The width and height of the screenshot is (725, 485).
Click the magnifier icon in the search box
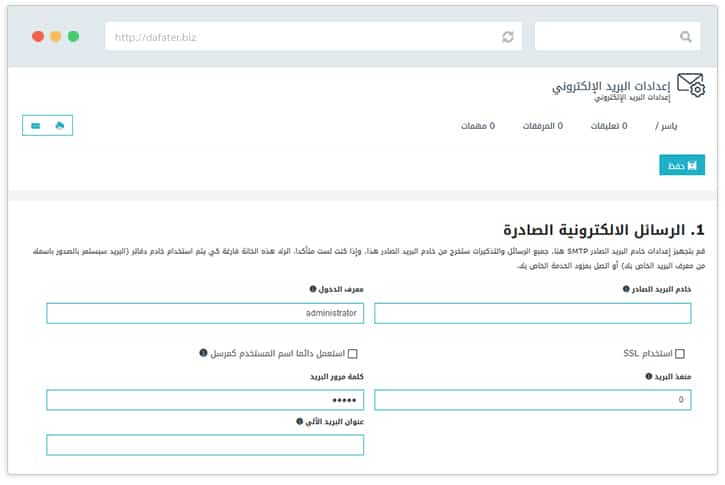(686, 37)
